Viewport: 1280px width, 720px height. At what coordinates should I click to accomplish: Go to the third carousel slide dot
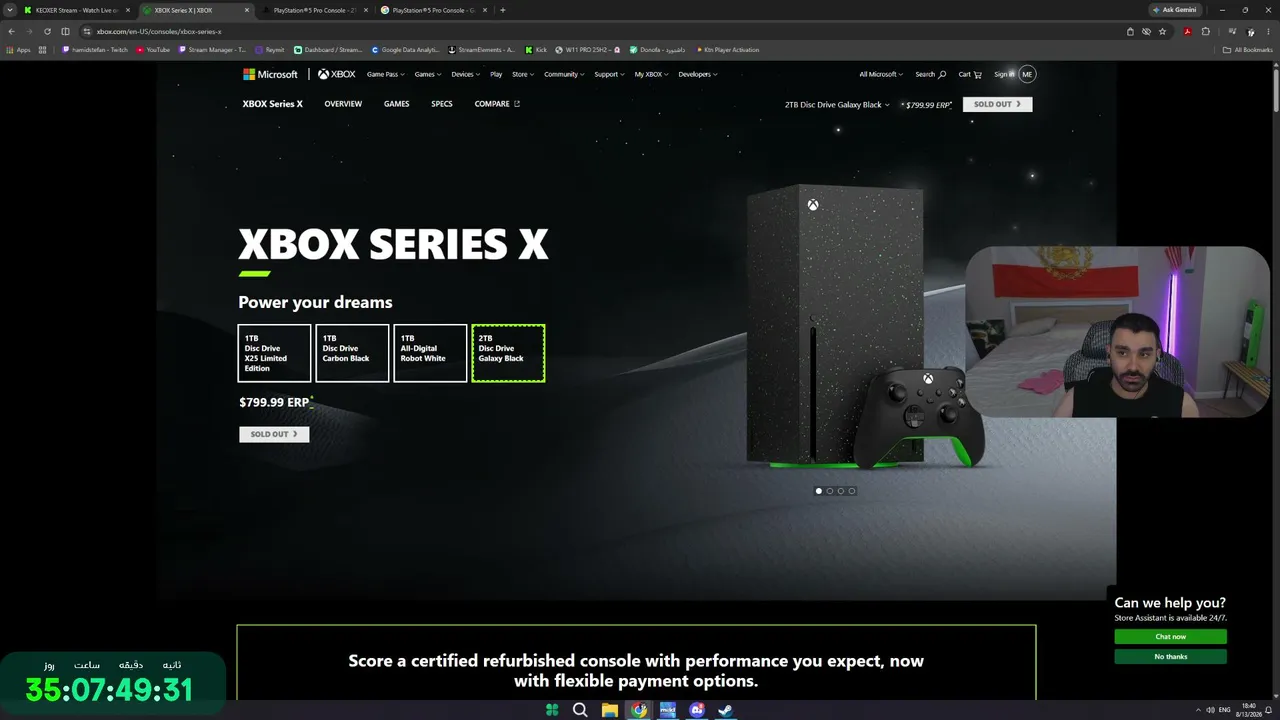[841, 491]
